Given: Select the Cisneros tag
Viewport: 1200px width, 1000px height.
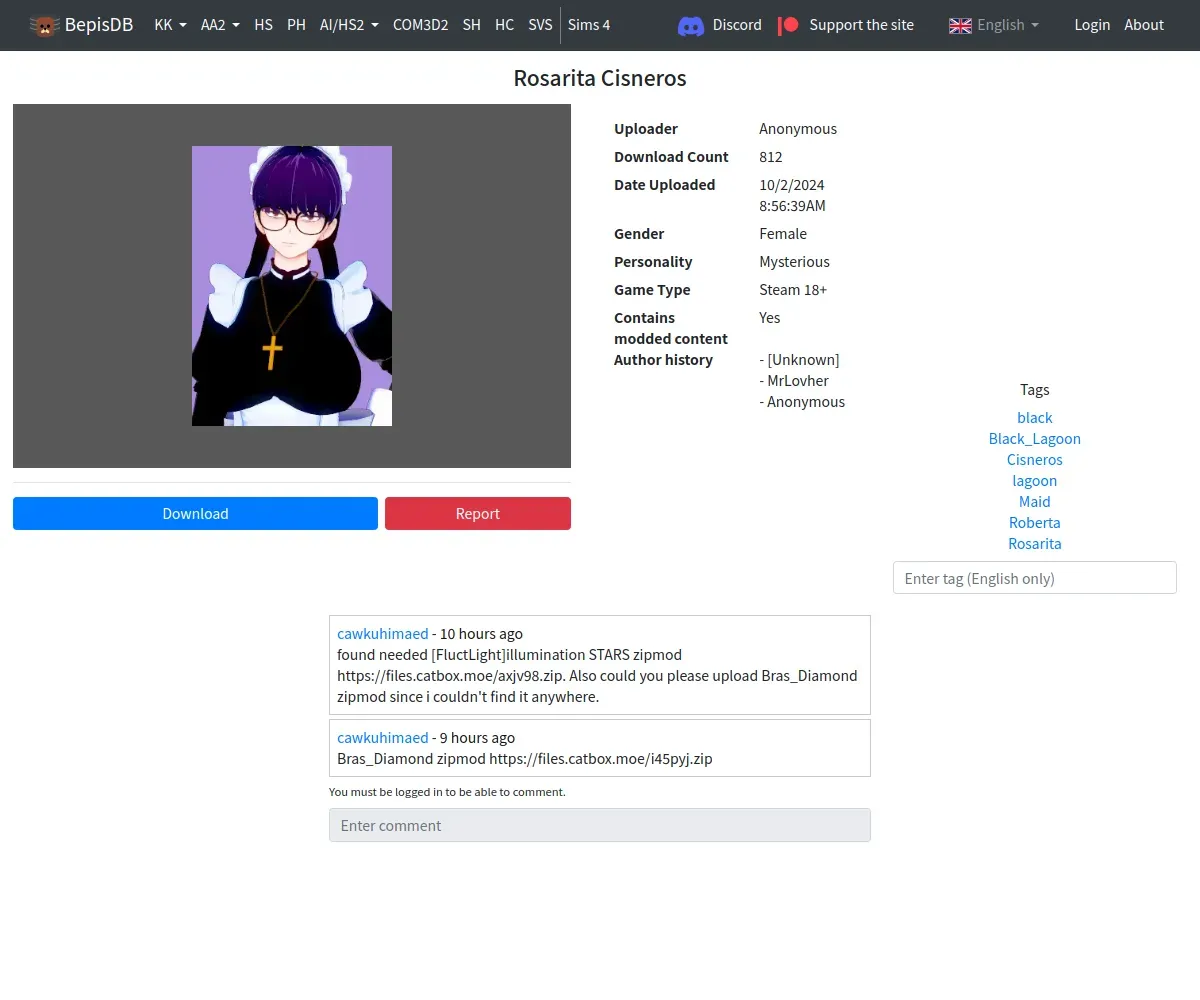Looking at the screenshot, I should point(1035,460).
